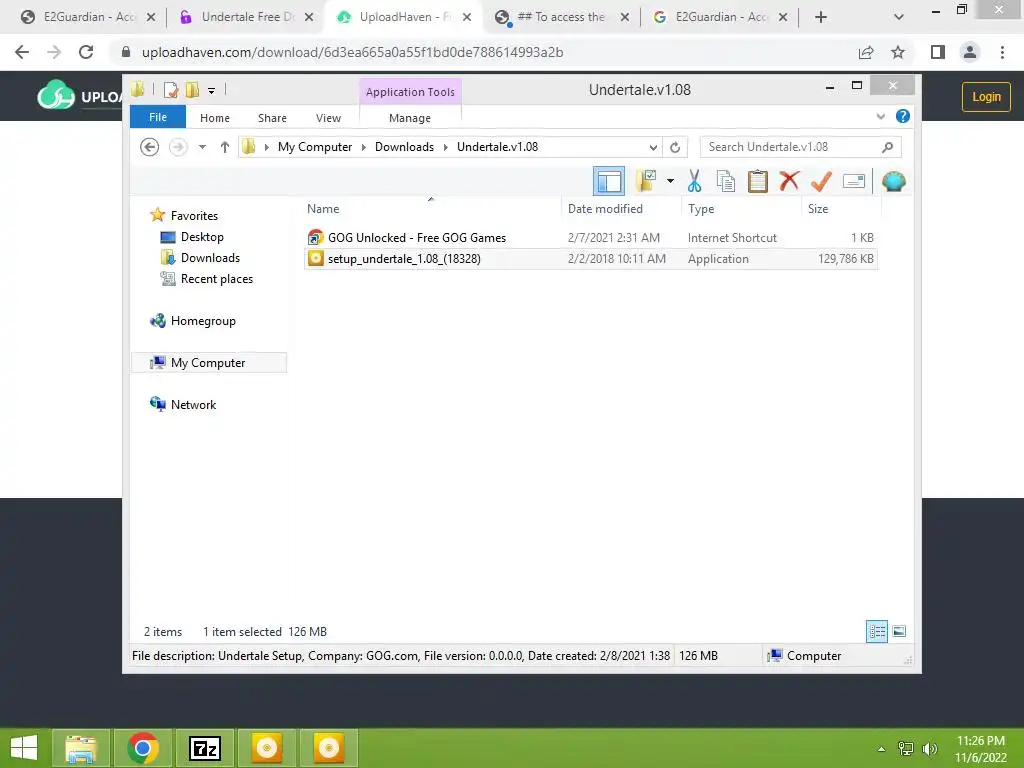Open the Home ribbon tab
1024x768 pixels.
pyautogui.click(x=215, y=118)
